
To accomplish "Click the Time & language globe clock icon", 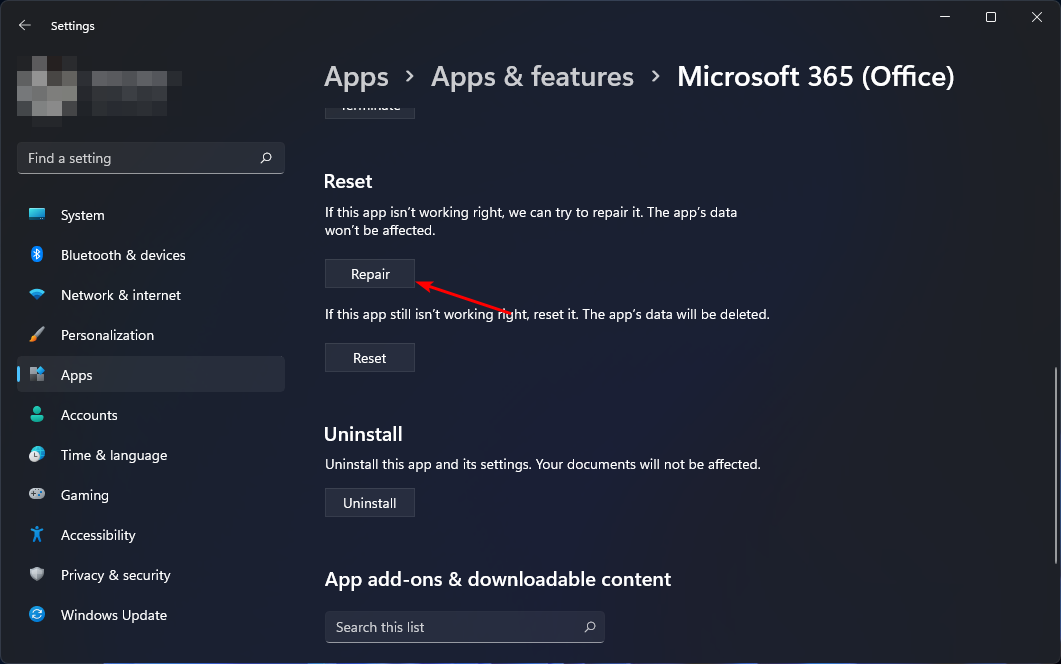I will pyautogui.click(x=37, y=454).
